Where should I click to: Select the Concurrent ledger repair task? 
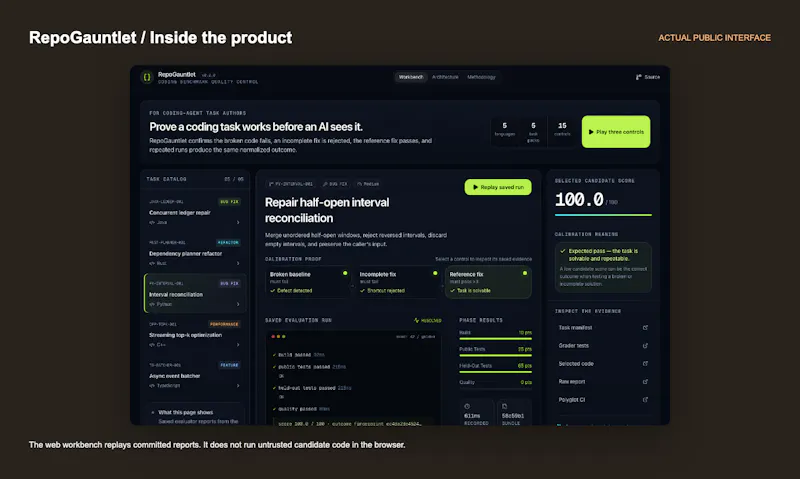coord(194,212)
